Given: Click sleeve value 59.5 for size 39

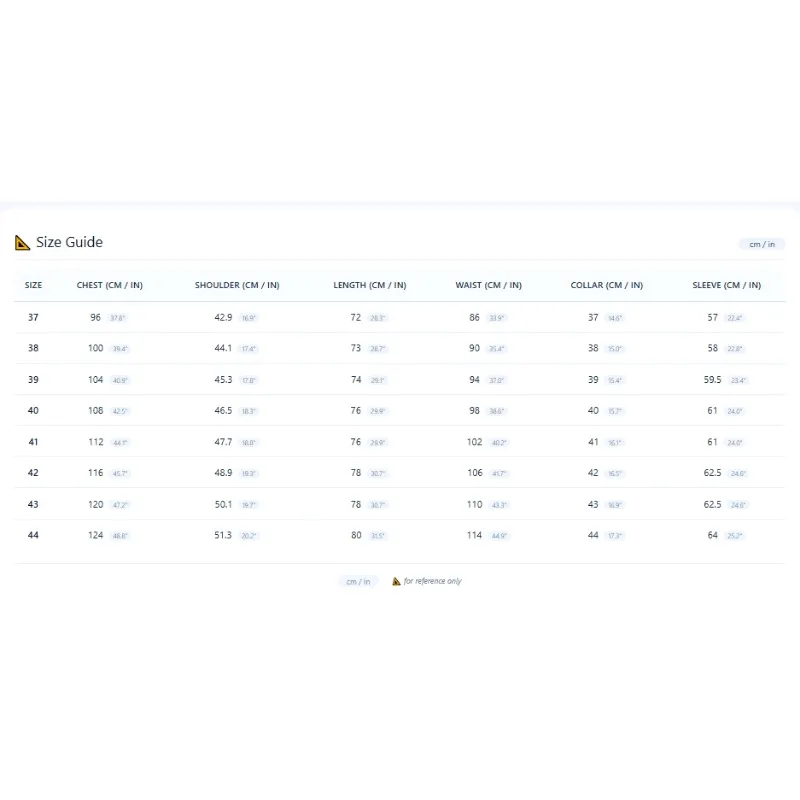Looking at the screenshot, I should coord(712,380).
